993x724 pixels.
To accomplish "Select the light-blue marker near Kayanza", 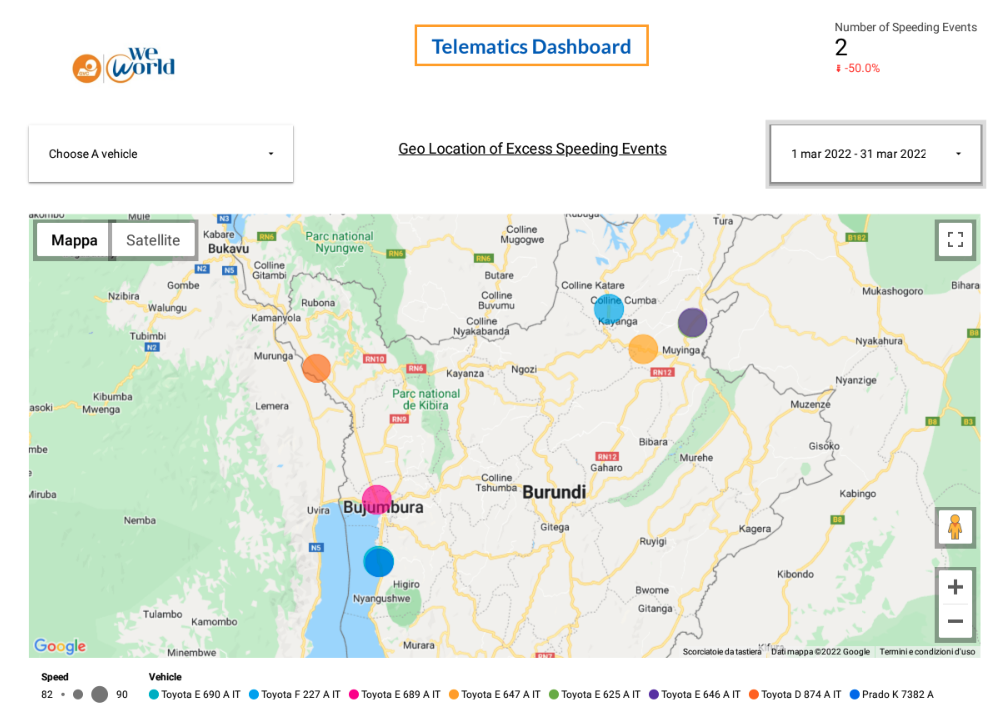I will [610, 308].
